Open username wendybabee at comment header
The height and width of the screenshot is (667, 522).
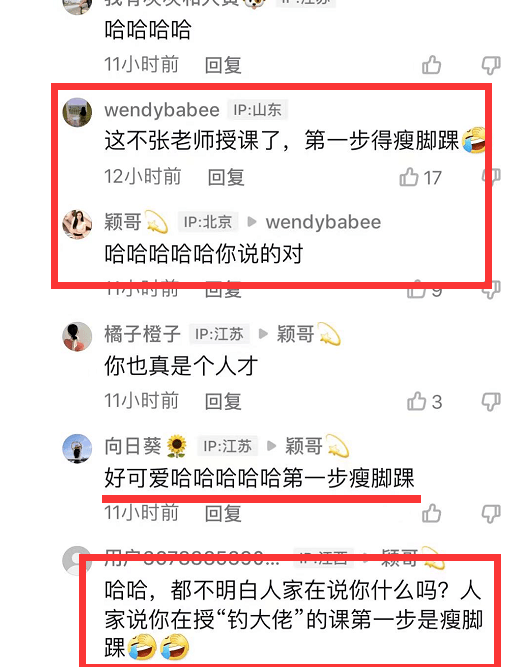(x=162, y=110)
